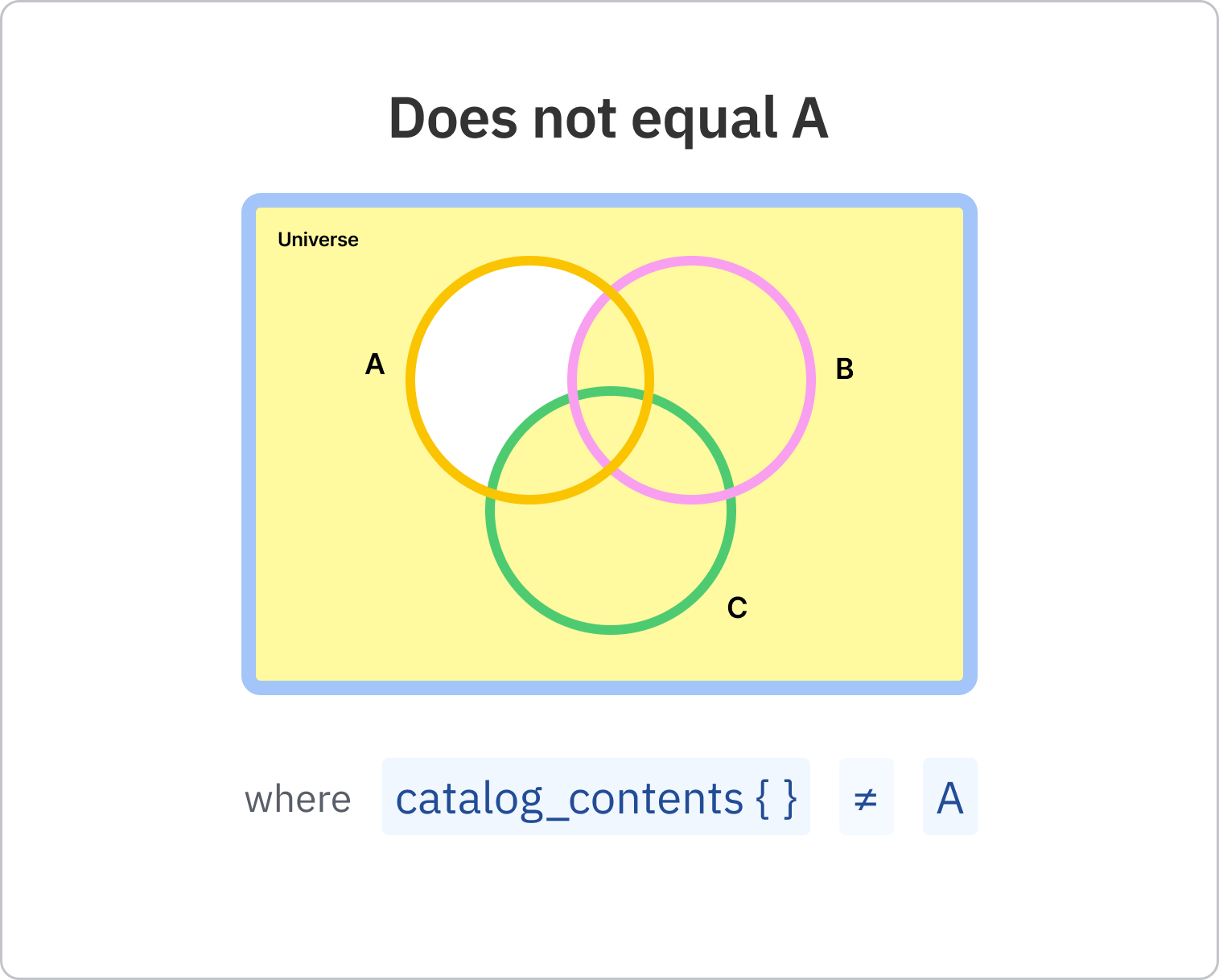Click the catalog_contents { } field chip
Screen dimensions: 1219x980
click(x=595, y=797)
